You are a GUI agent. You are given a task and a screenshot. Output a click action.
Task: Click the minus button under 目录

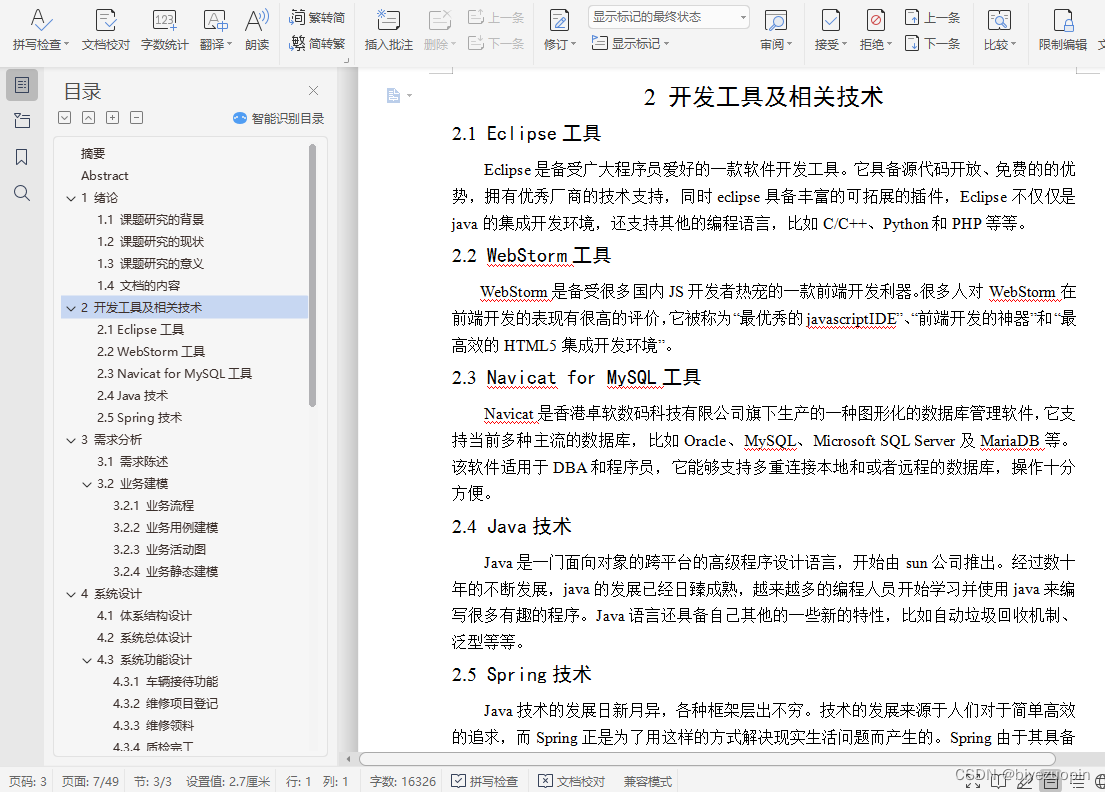(137, 118)
